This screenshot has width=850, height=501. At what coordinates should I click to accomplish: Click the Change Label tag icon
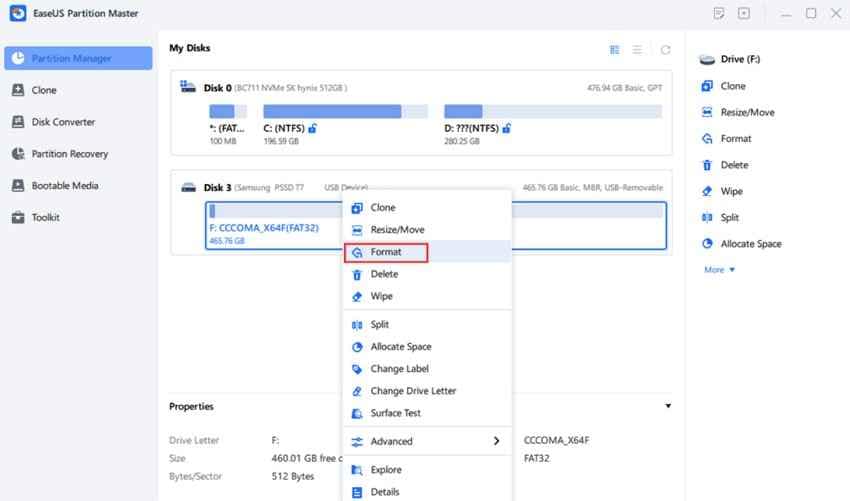[357, 369]
